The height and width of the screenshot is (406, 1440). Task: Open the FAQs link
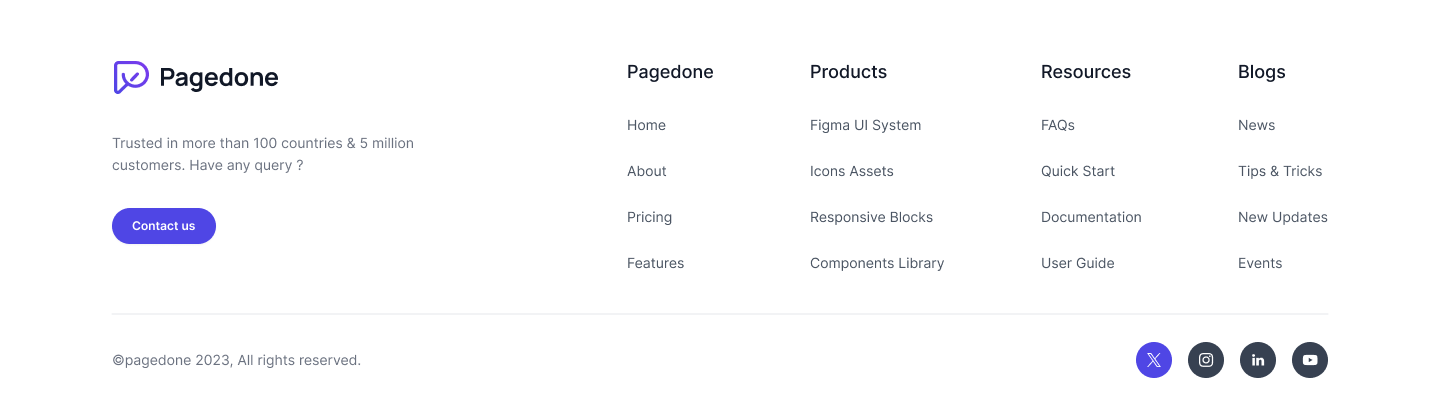[x=1058, y=125]
